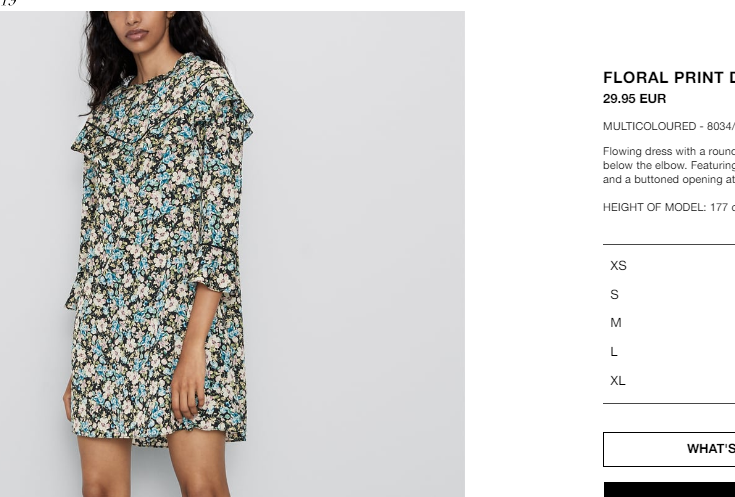Click the cropped italic text at top-left

click(8, 3)
